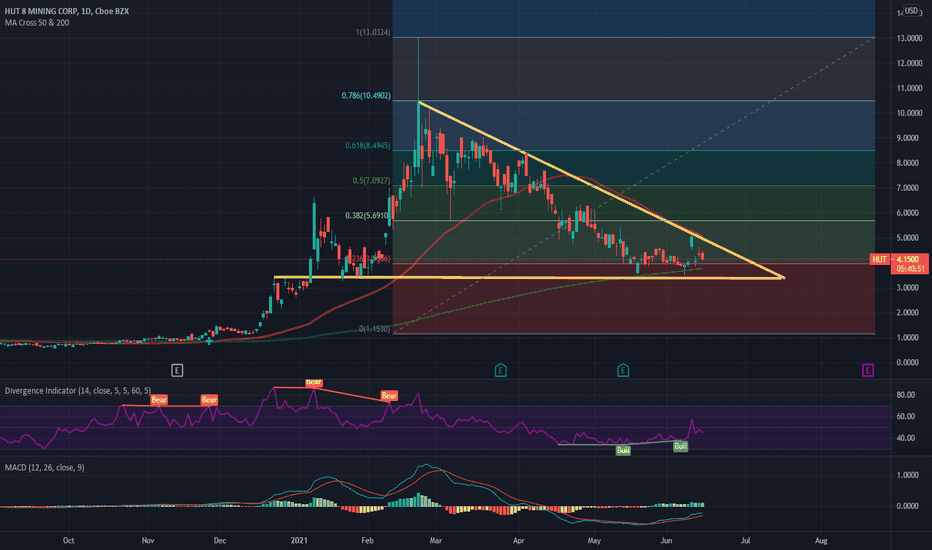
Task: Select the 0.382(5.6910) Fibonacci label
Action: [x=367, y=215]
